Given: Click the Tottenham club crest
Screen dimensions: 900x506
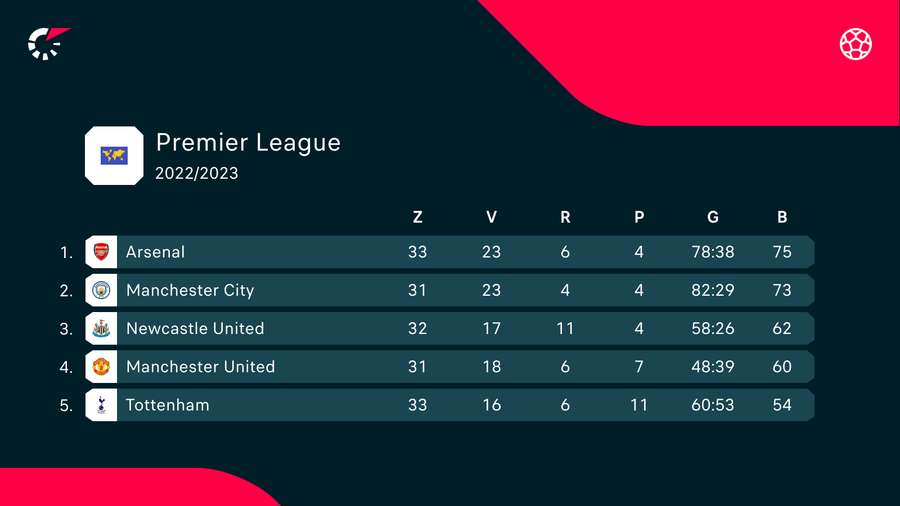Looking at the screenshot, I should click(101, 405).
